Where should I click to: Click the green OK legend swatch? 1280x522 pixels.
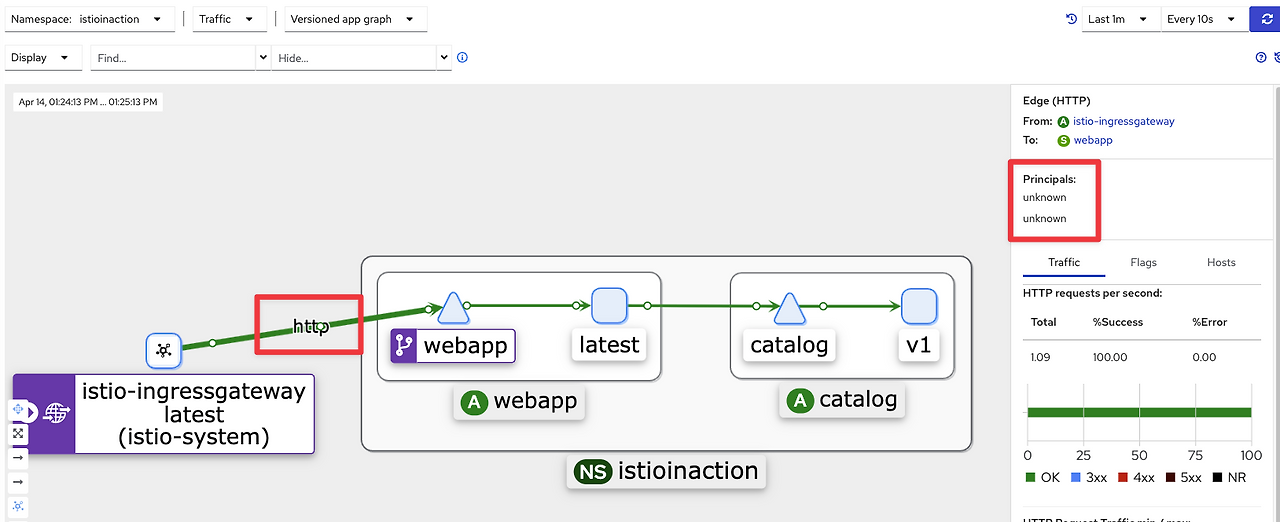pyautogui.click(x=1031, y=478)
